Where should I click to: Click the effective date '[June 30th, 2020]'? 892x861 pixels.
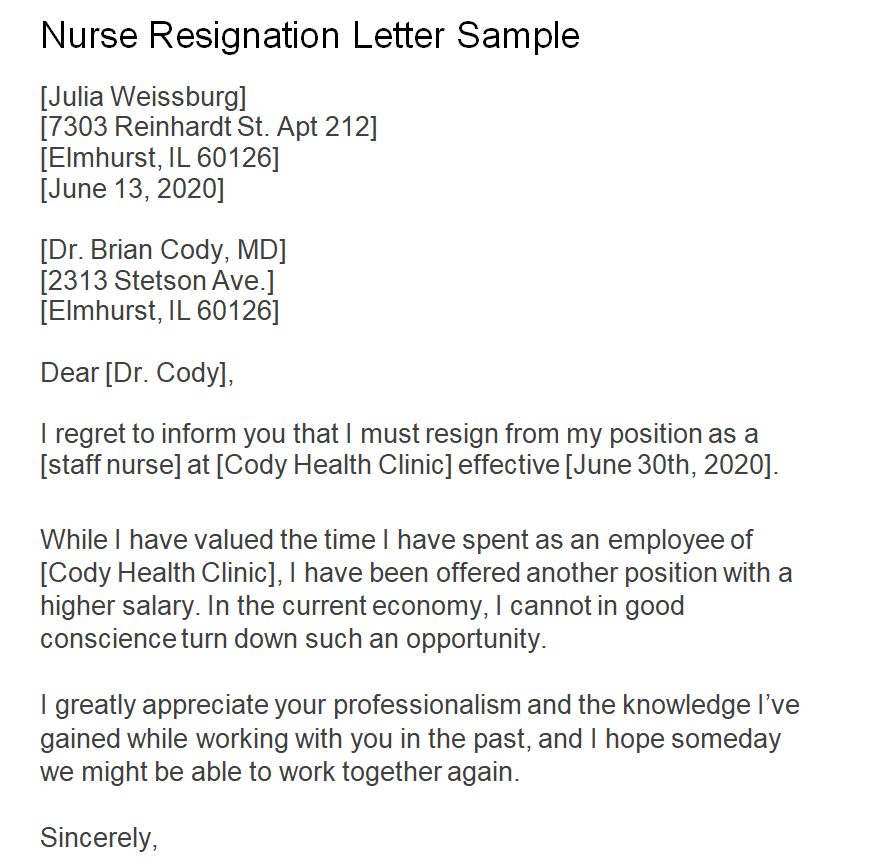(x=670, y=465)
